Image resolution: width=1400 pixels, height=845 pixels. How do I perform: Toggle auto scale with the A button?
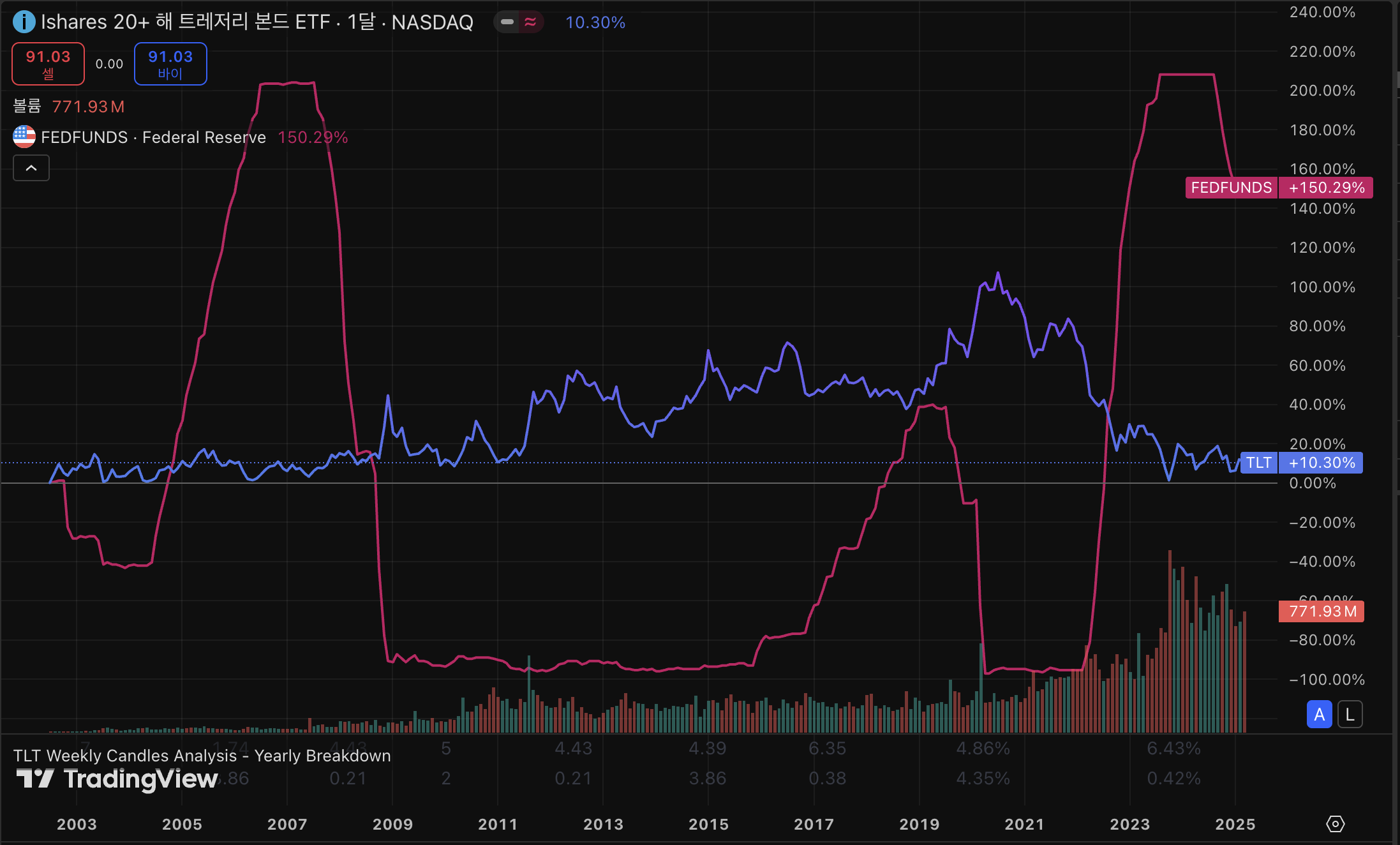click(x=1319, y=714)
